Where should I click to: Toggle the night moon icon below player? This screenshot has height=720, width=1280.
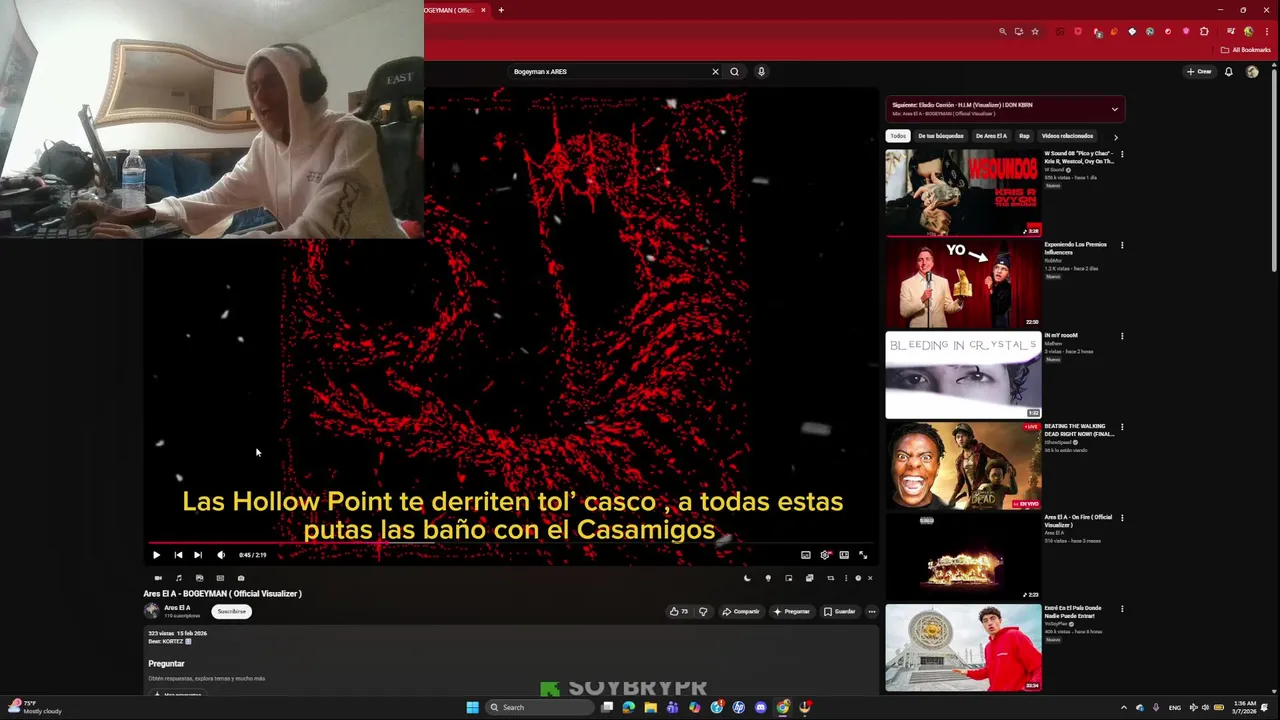(747, 578)
